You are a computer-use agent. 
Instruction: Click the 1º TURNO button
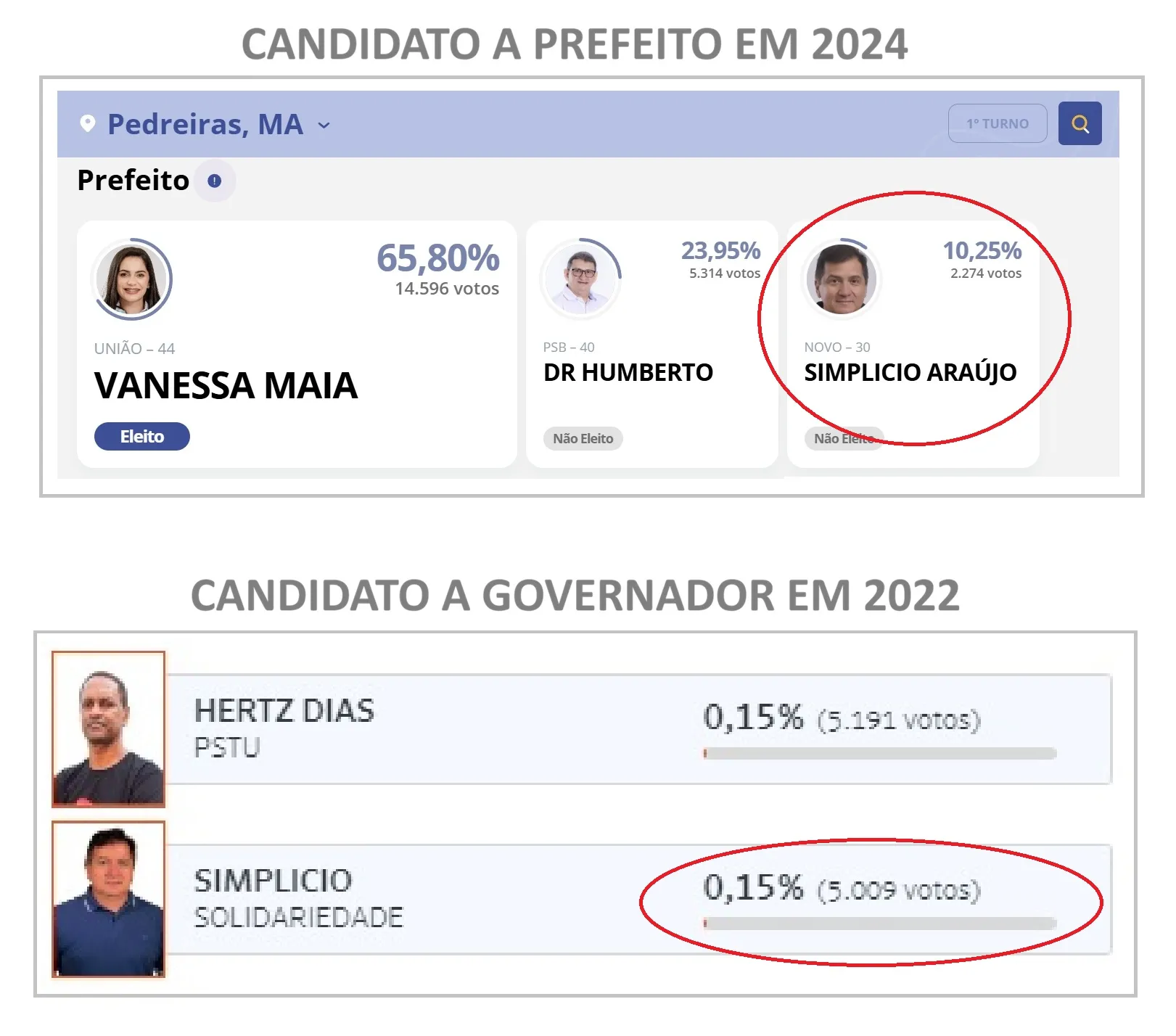[997, 124]
